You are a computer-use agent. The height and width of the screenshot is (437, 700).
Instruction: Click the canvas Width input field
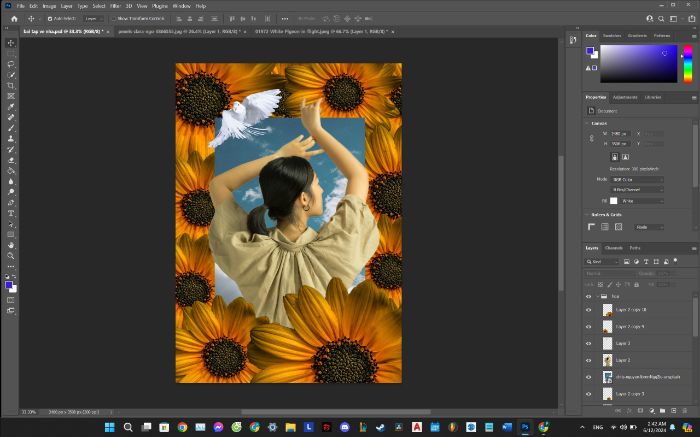[x=620, y=133]
